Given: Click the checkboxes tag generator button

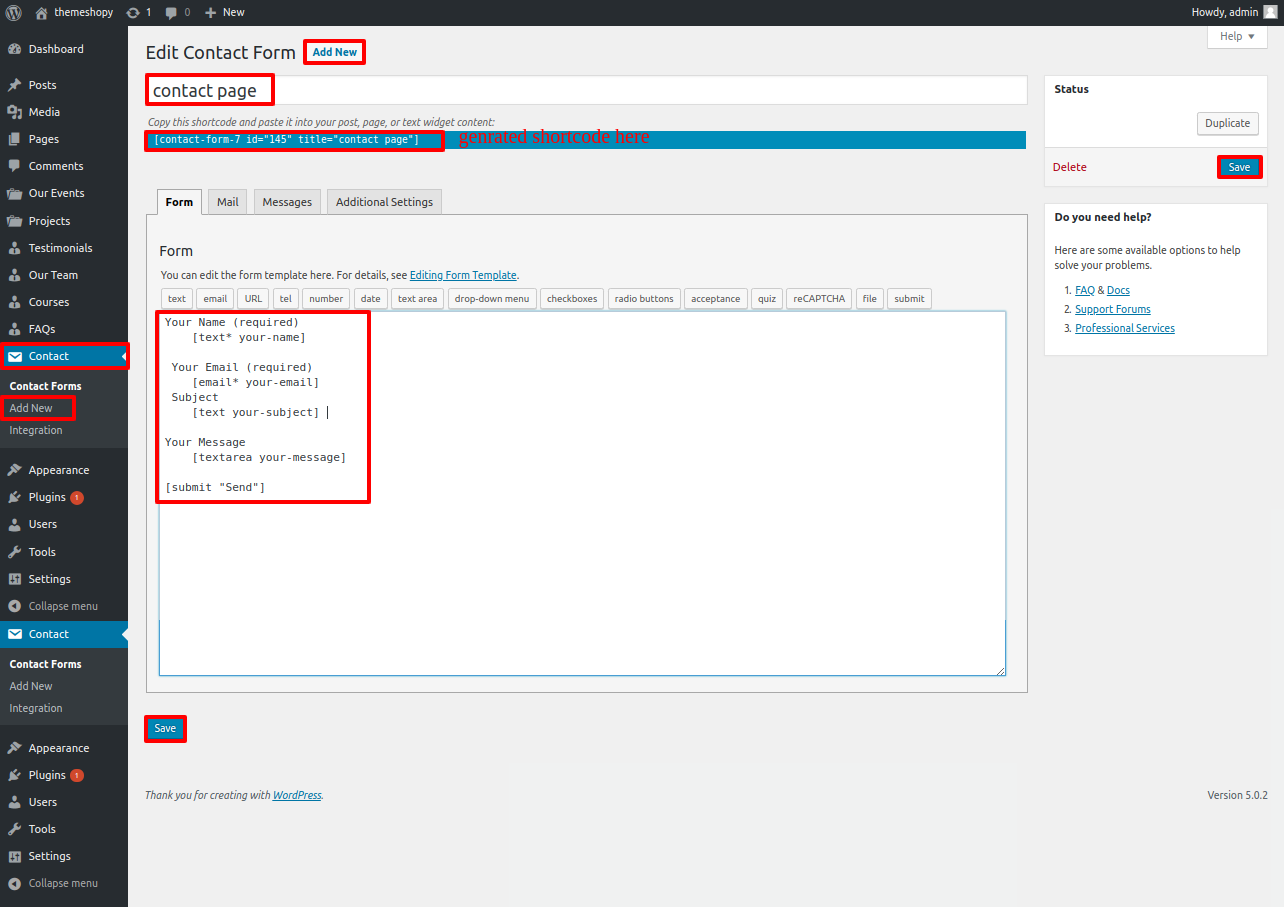Looking at the screenshot, I should pos(572,299).
